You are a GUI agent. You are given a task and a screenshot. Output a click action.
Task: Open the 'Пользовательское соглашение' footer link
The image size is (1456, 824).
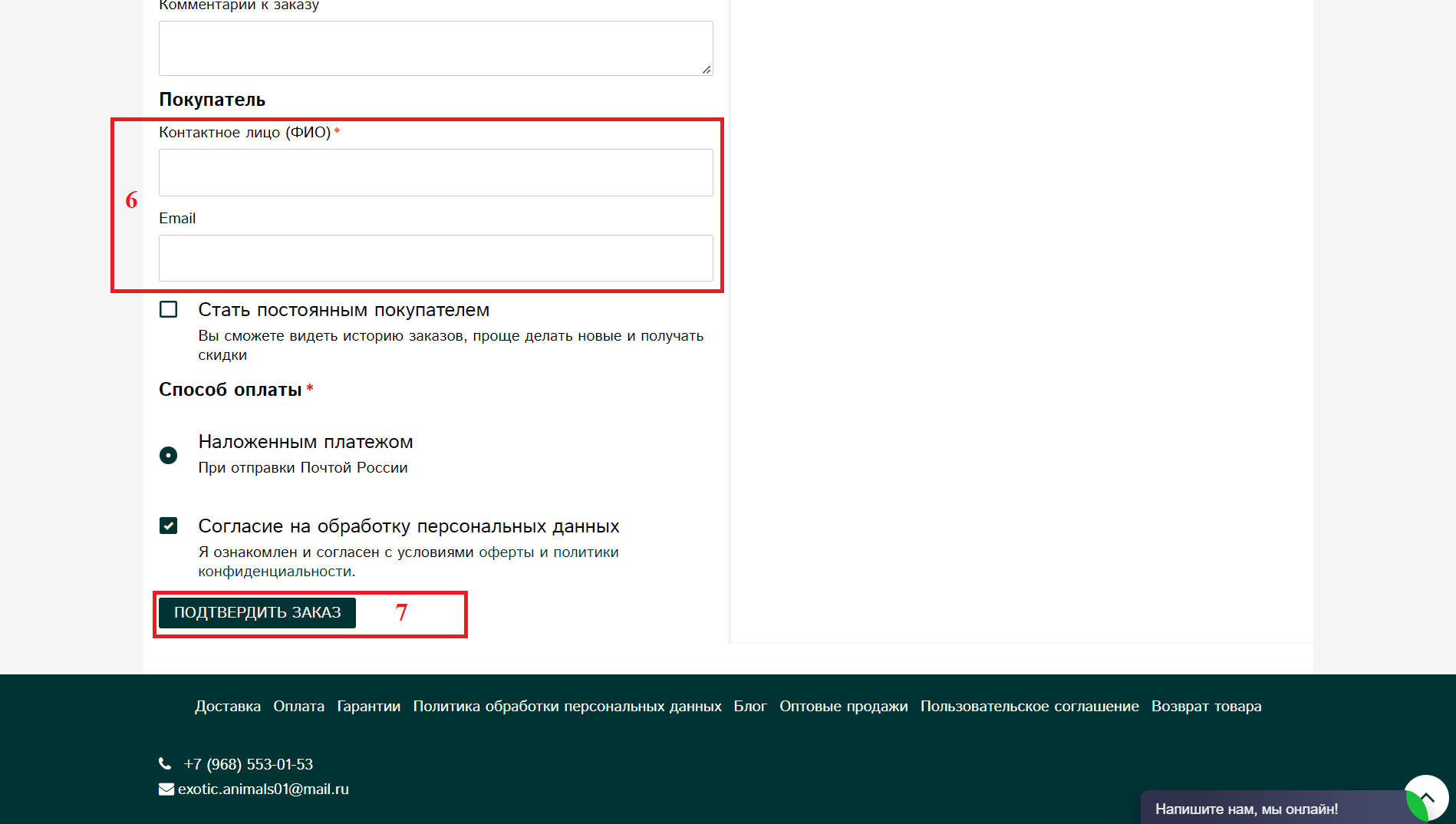click(1029, 706)
